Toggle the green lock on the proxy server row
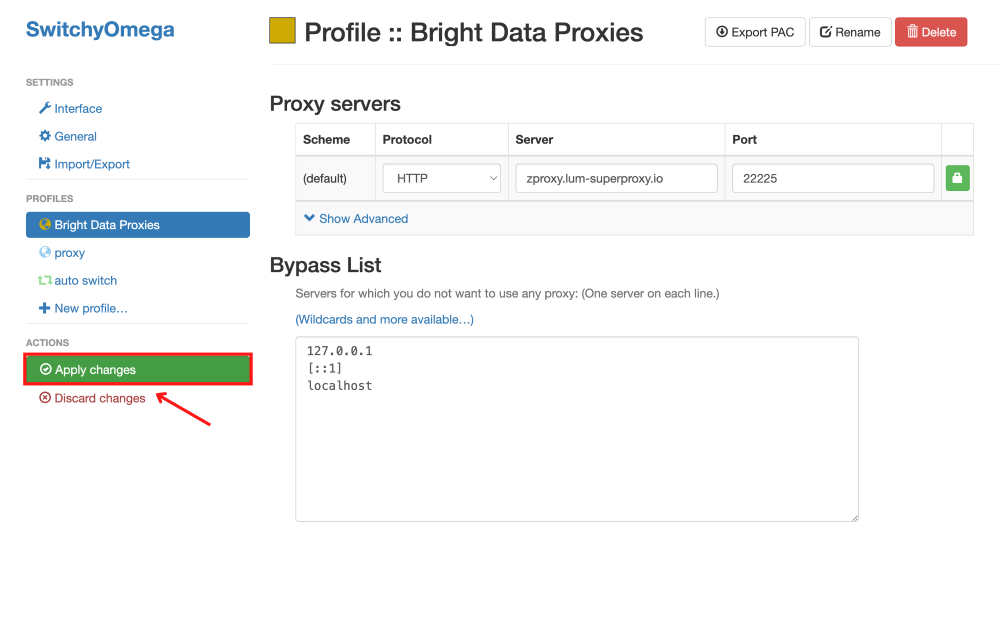Screen dimensions: 1000x625 point(957,177)
